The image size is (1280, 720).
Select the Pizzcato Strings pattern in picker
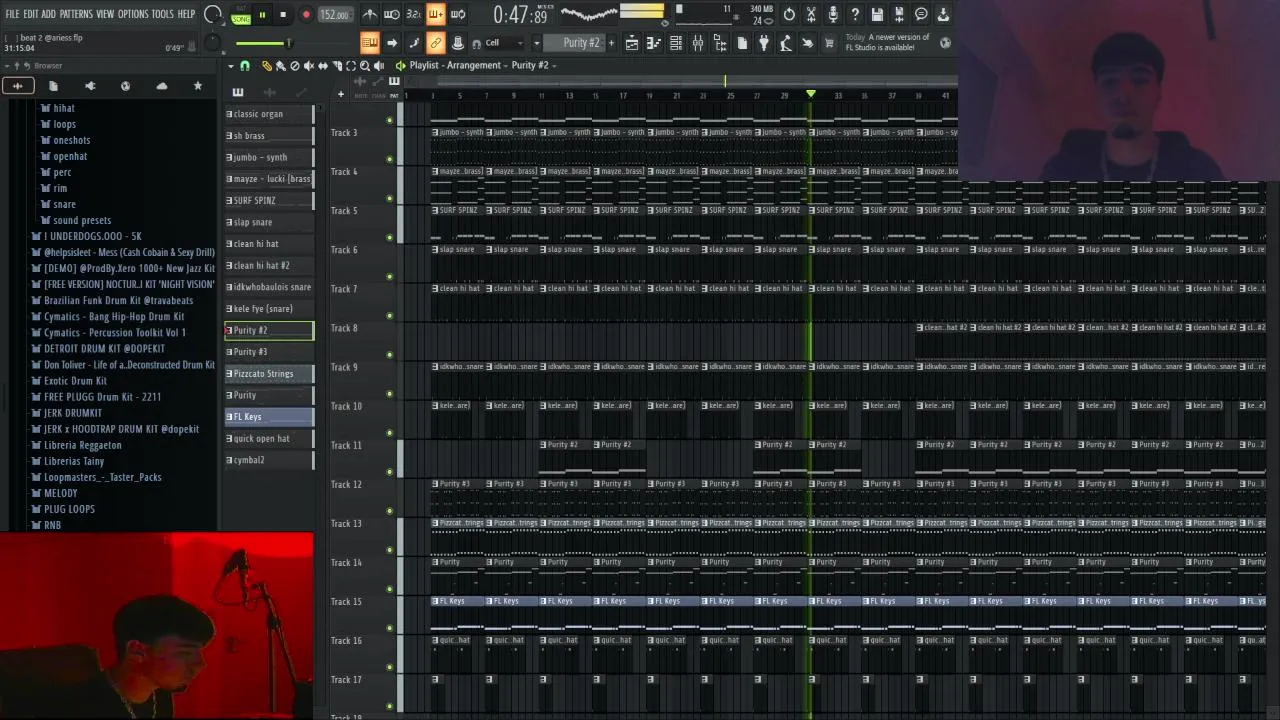[x=269, y=373]
